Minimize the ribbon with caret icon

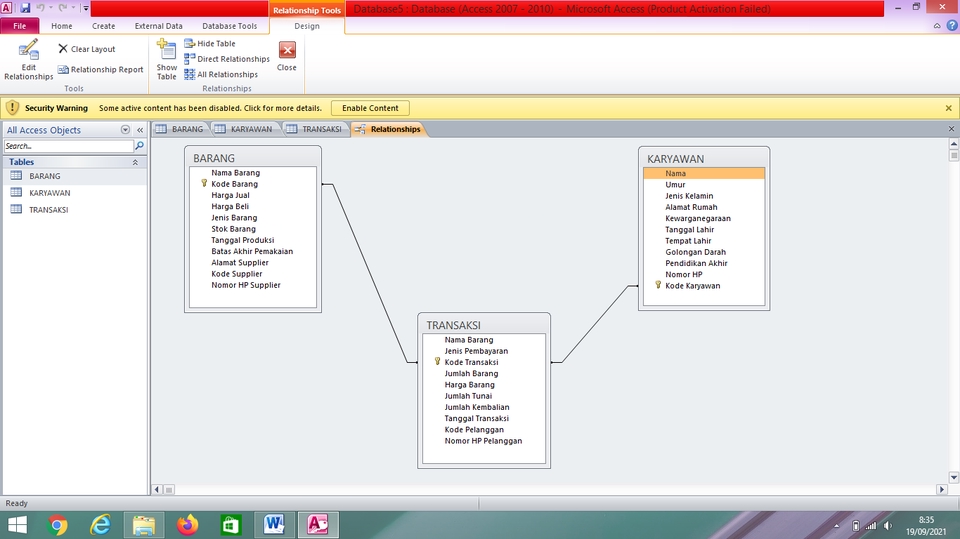click(937, 26)
